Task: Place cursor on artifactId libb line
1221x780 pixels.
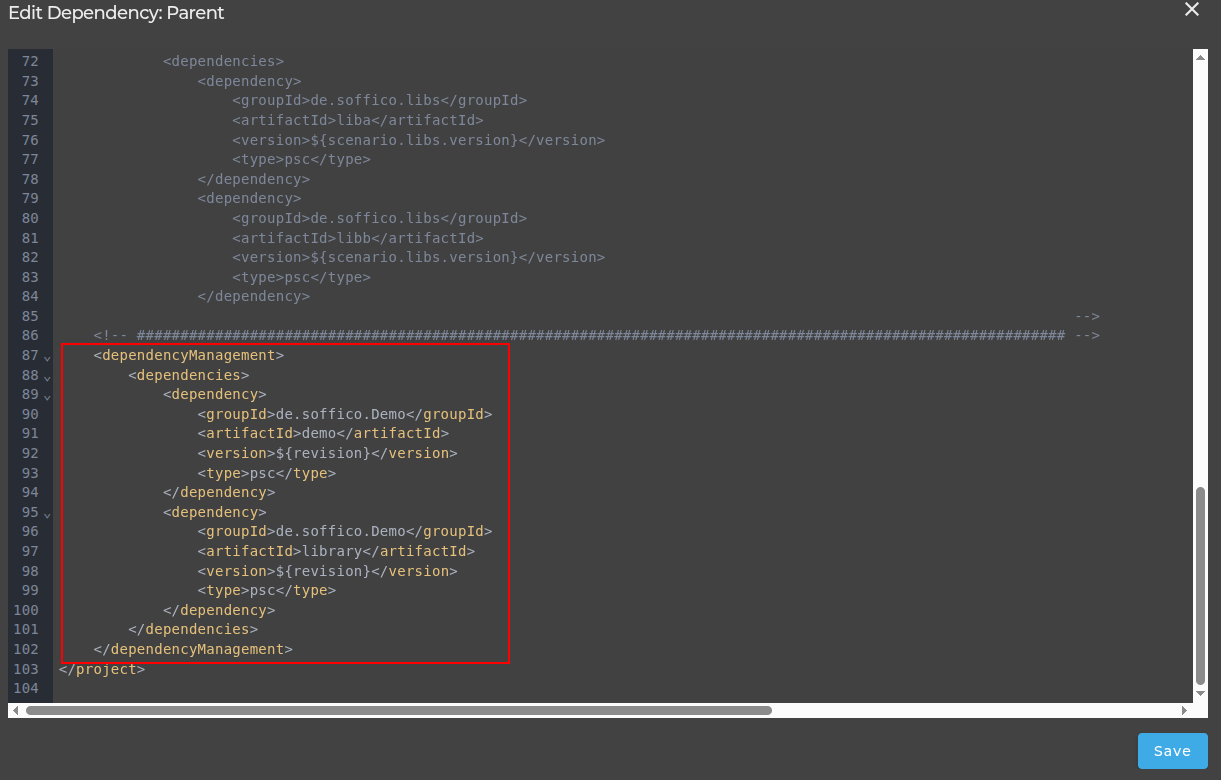Action: coord(358,238)
